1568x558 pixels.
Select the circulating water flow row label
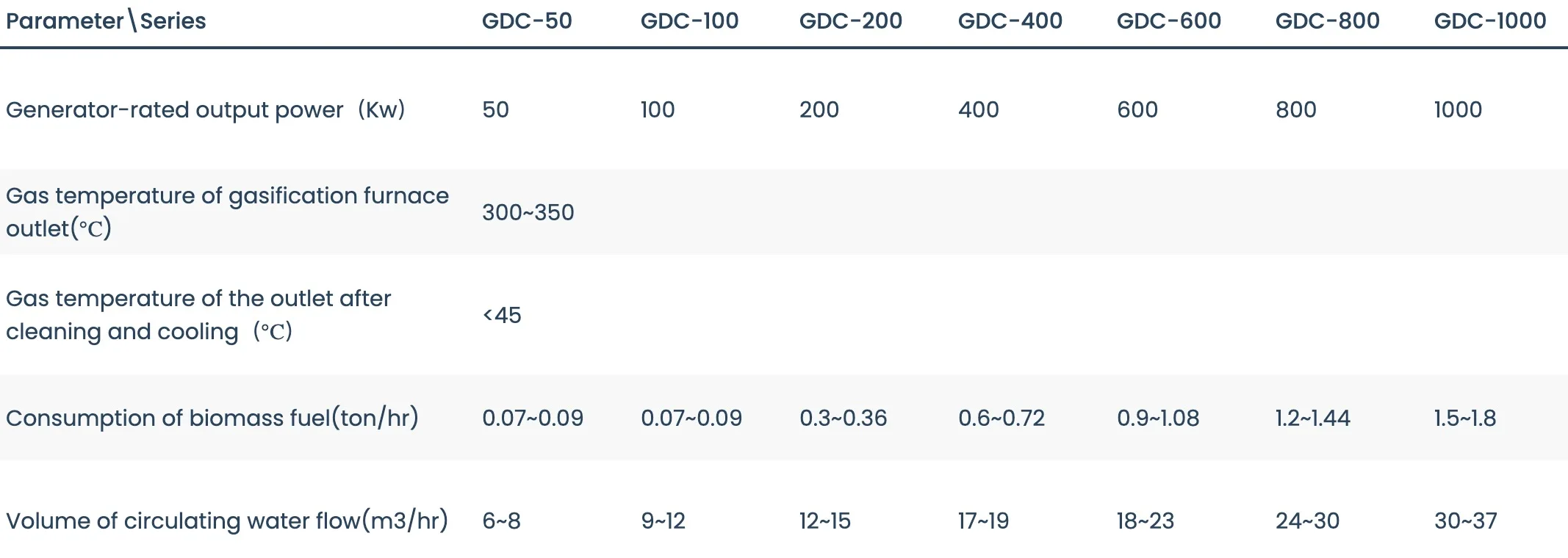tap(226, 521)
